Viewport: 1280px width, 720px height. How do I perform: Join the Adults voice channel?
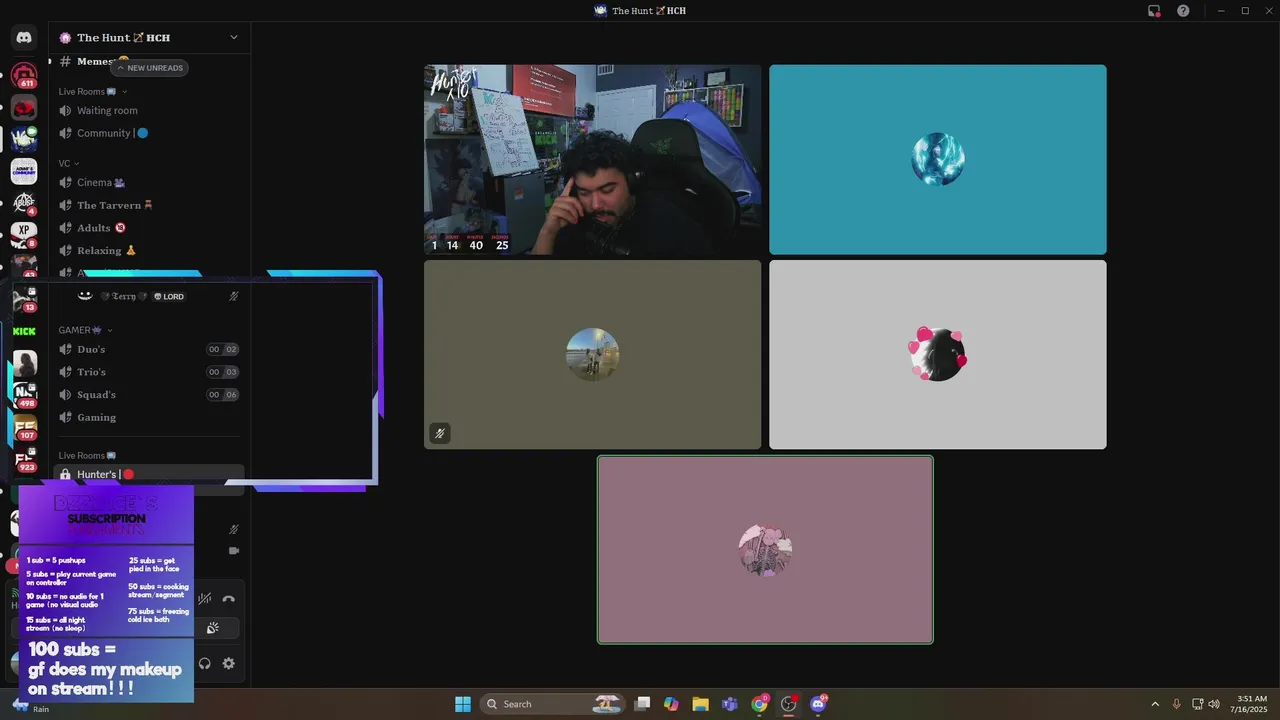click(148, 228)
